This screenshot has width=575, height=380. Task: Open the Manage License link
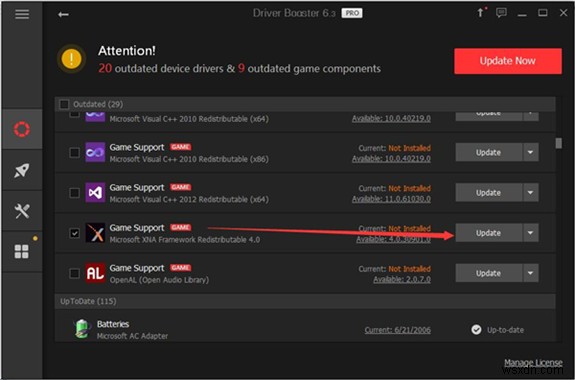pyautogui.click(x=533, y=363)
